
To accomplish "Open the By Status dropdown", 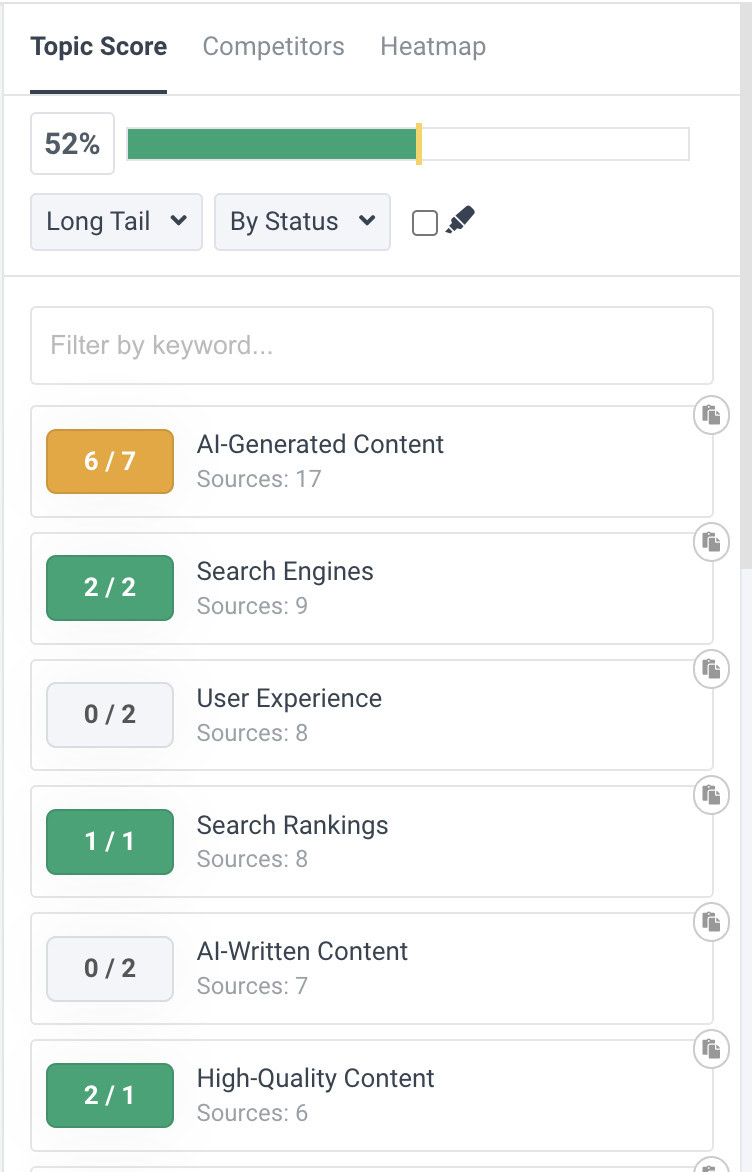I will [x=302, y=222].
